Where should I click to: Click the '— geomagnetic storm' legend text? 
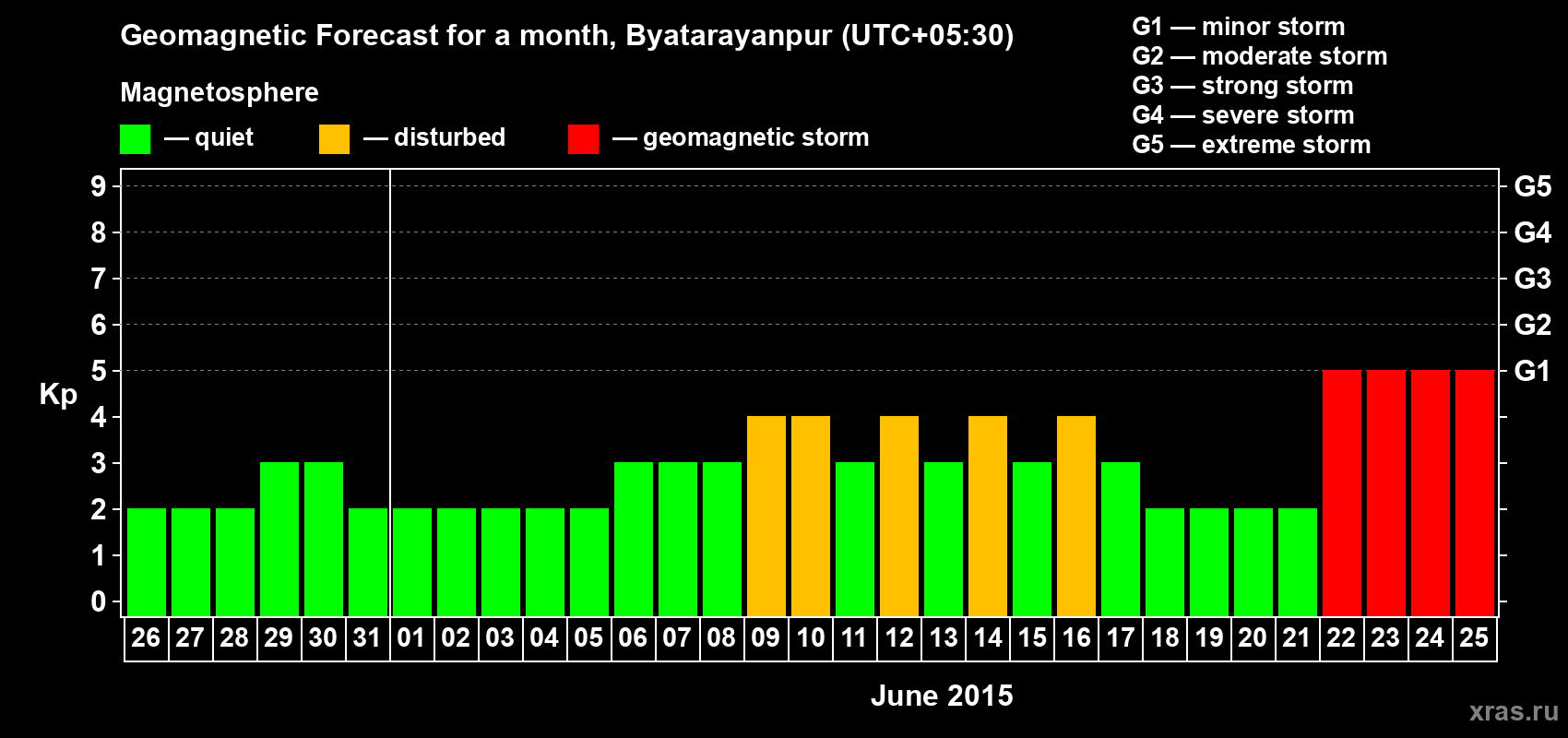tap(741, 137)
